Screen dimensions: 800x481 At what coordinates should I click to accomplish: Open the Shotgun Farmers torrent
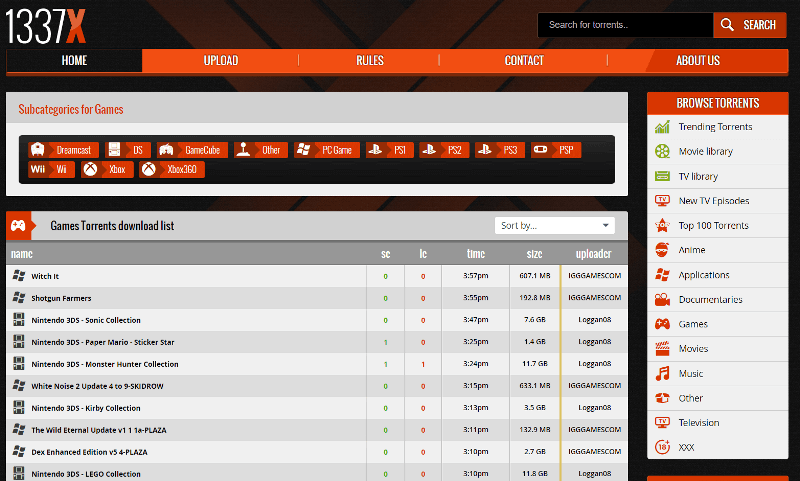tap(61, 298)
